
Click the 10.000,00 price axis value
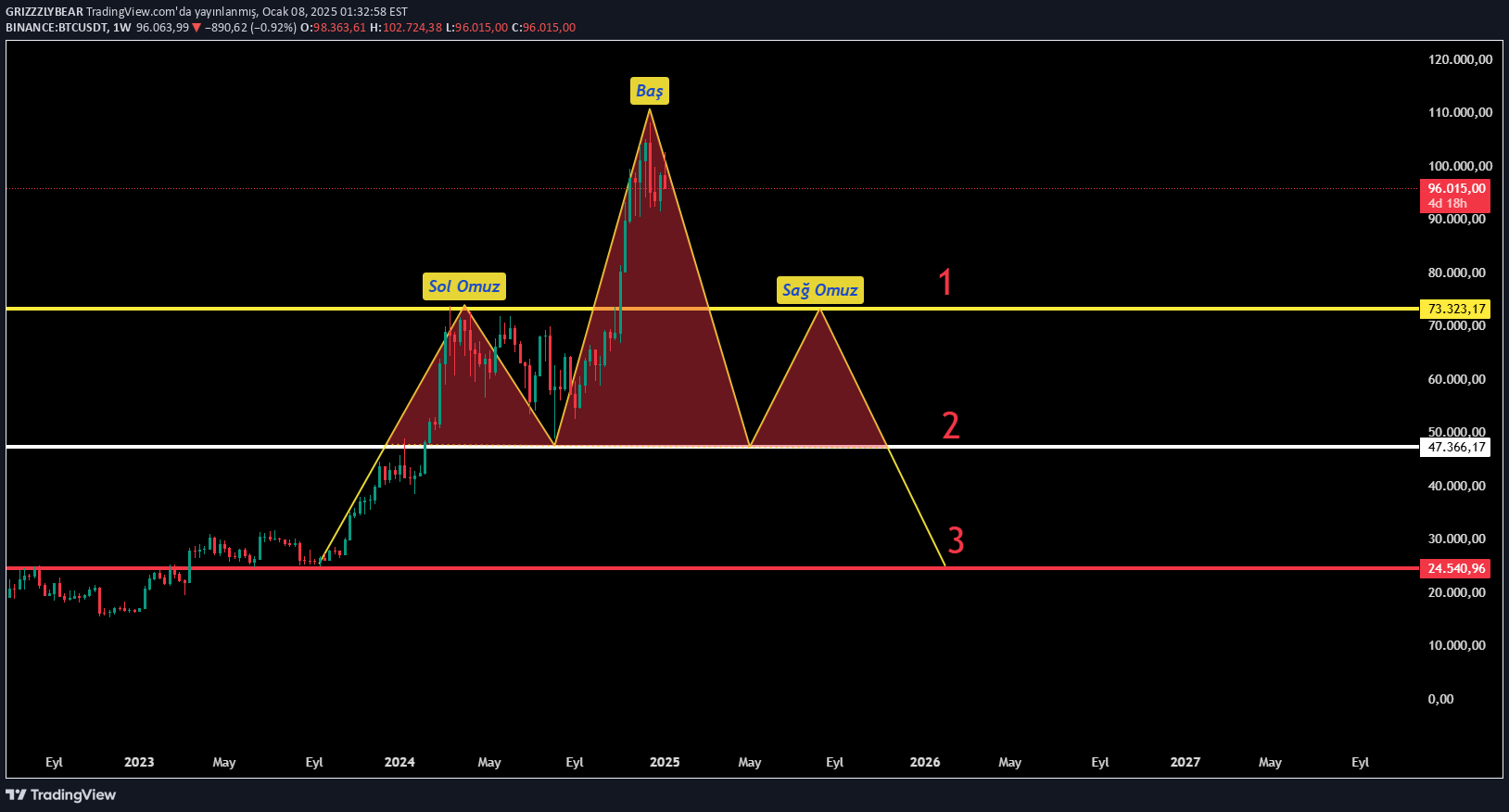click(x=1457, y=645)
